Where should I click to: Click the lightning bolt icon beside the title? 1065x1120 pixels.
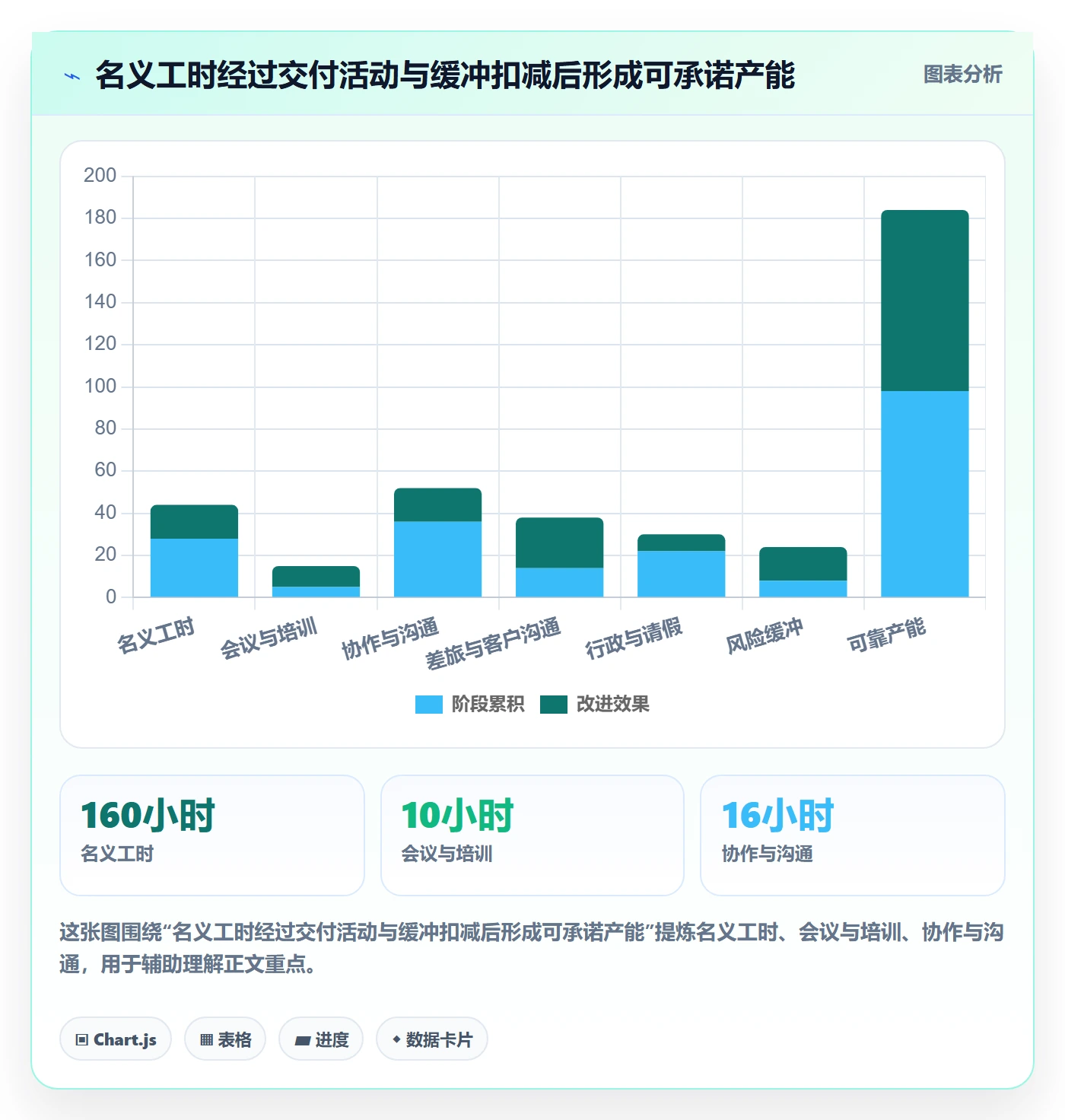click(x=72, y=76)
